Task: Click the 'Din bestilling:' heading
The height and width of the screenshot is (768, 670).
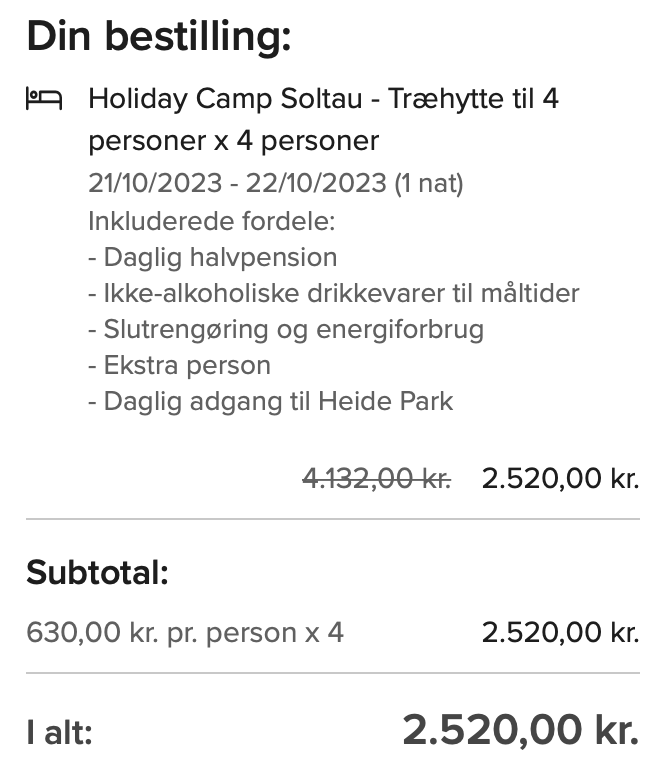Action: pos(159,36)
